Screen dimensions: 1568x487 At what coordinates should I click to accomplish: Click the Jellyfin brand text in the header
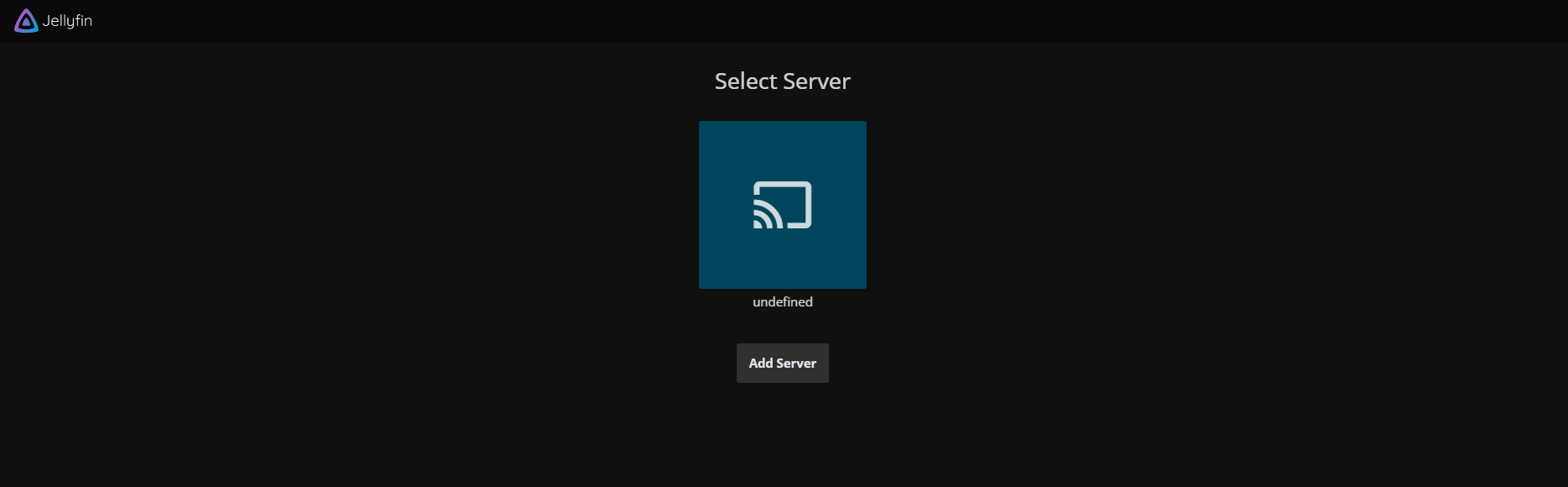[67, 21]
